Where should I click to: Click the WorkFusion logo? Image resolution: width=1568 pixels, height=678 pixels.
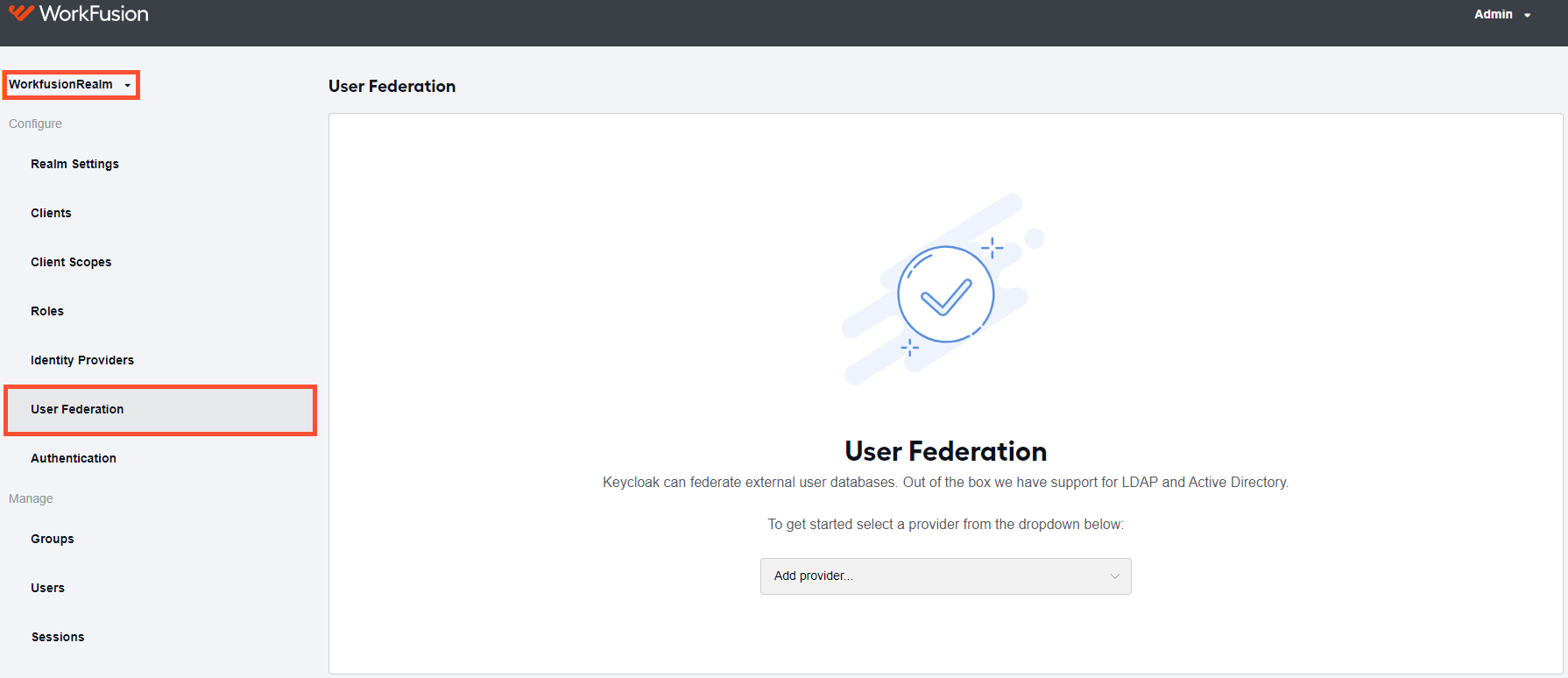tap(79, 14)
